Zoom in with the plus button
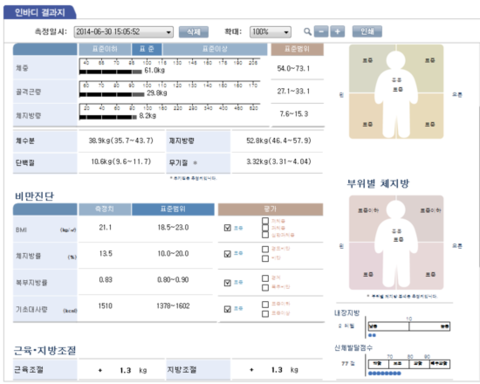The height and width of the screenshot is (384, 480). click(x=337, y=32)
